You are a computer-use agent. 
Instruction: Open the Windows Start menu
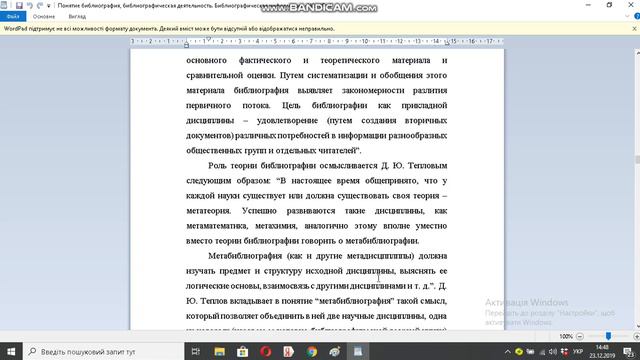11,351
